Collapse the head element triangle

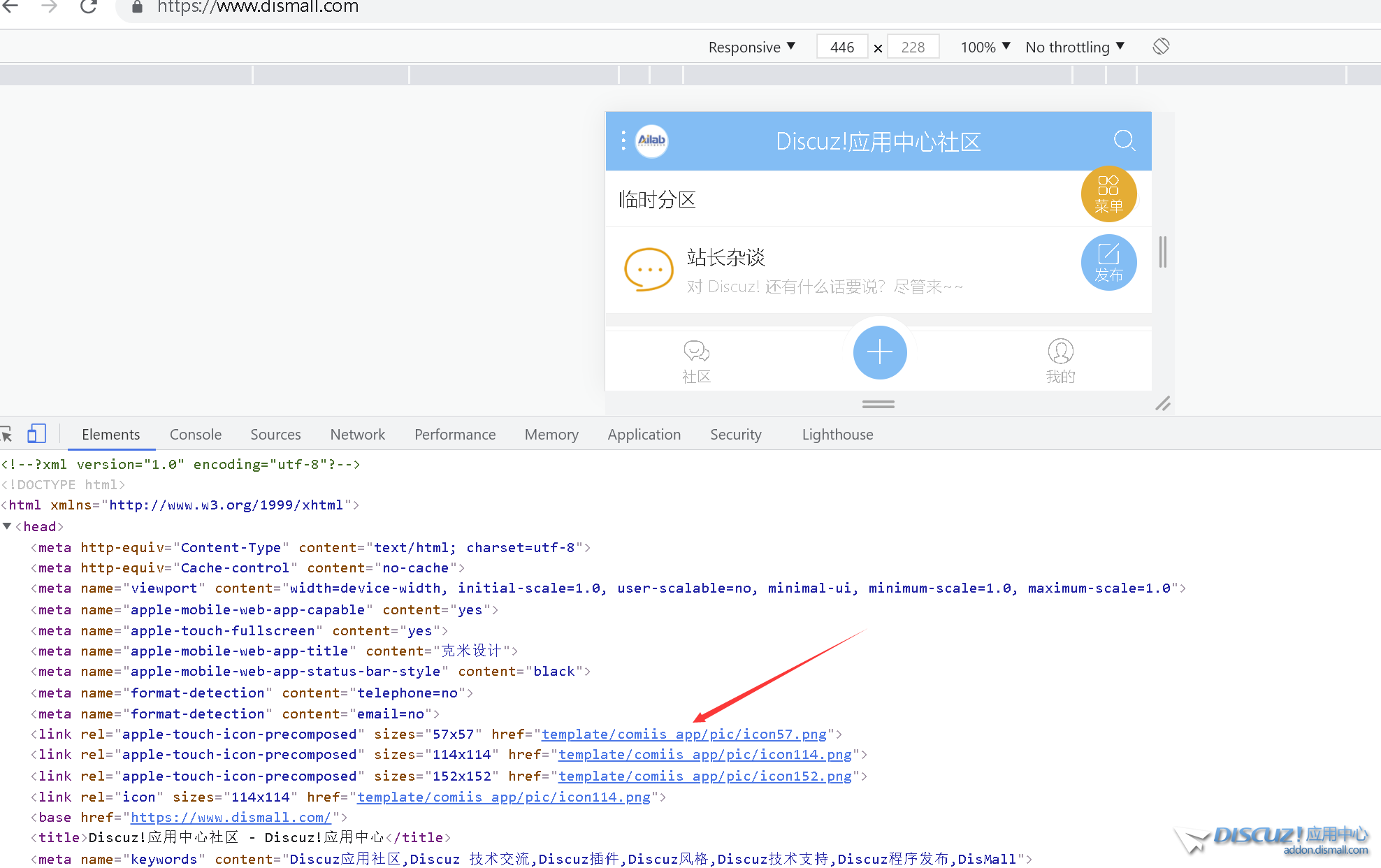point(7,526)
